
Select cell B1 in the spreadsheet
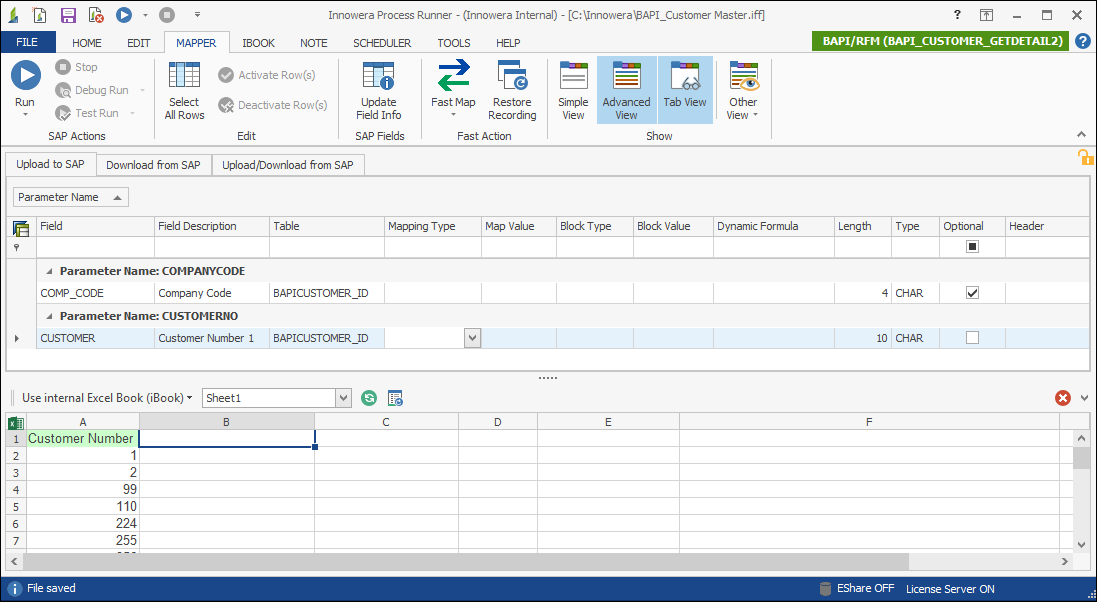tap(227, 437)
